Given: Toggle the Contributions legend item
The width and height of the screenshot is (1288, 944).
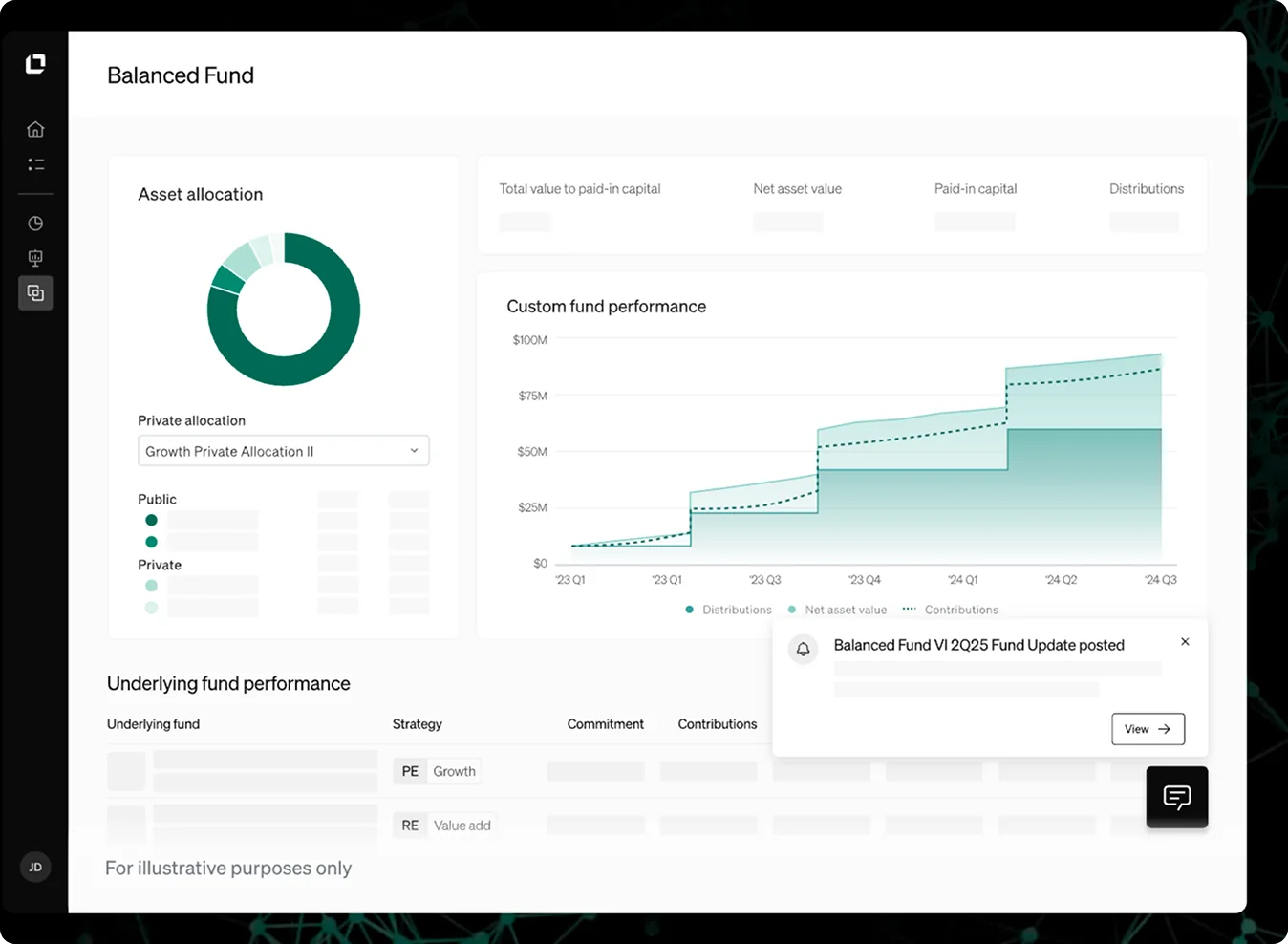Looking at the screenshot, I should 951,610.
